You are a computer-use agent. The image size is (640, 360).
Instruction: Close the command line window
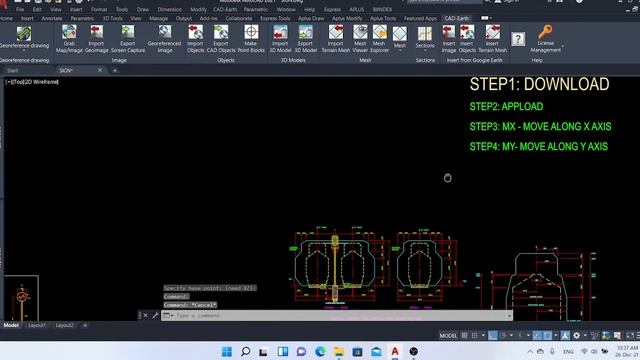pyautogui.click(x=145, y=315)
